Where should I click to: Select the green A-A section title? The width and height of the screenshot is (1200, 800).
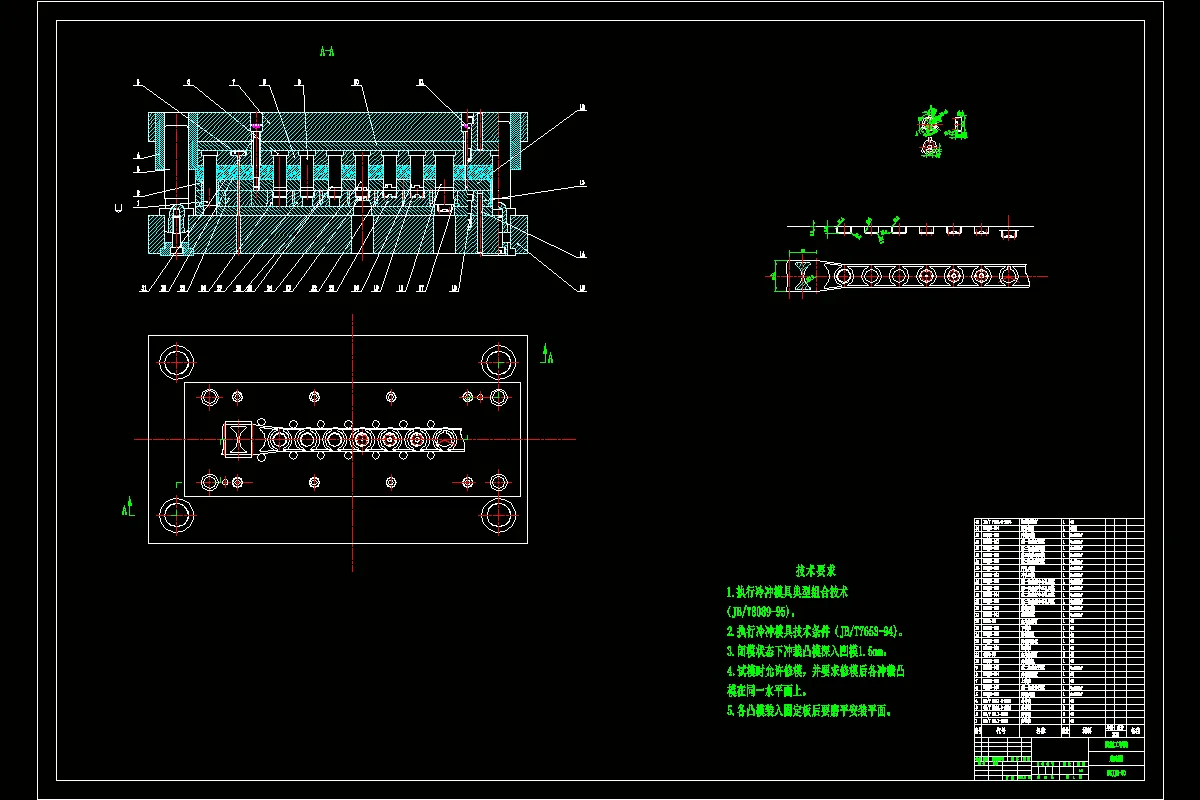pos(327,49)
